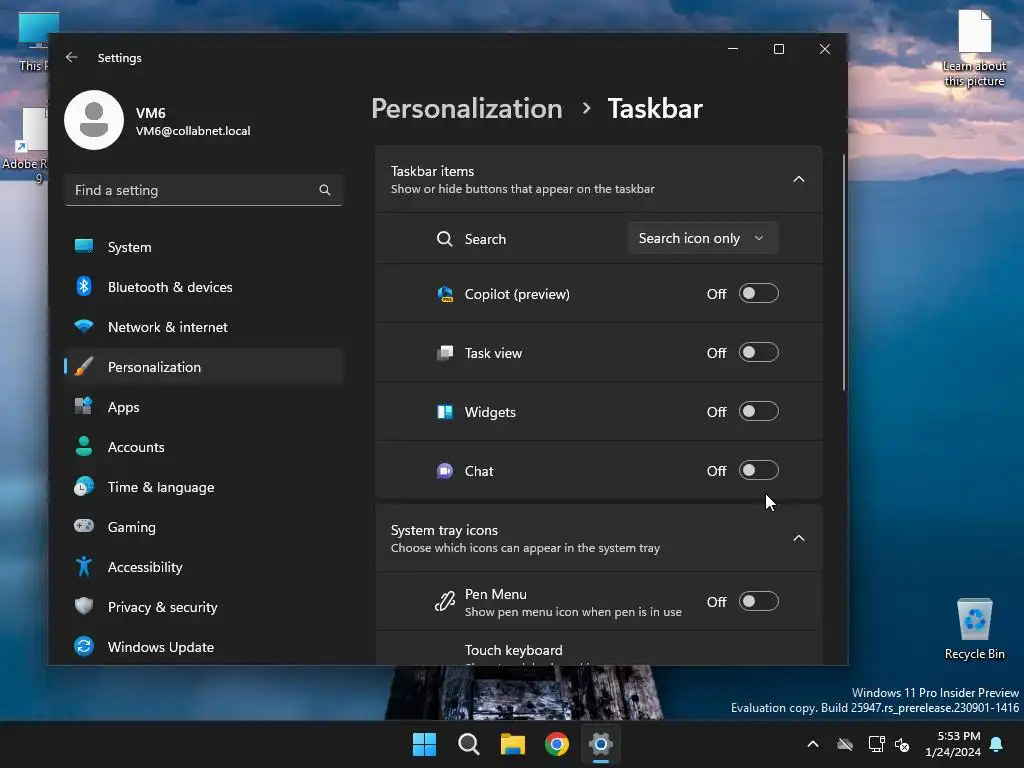Launch Google Chrome from taskbar

click(557, 744)
